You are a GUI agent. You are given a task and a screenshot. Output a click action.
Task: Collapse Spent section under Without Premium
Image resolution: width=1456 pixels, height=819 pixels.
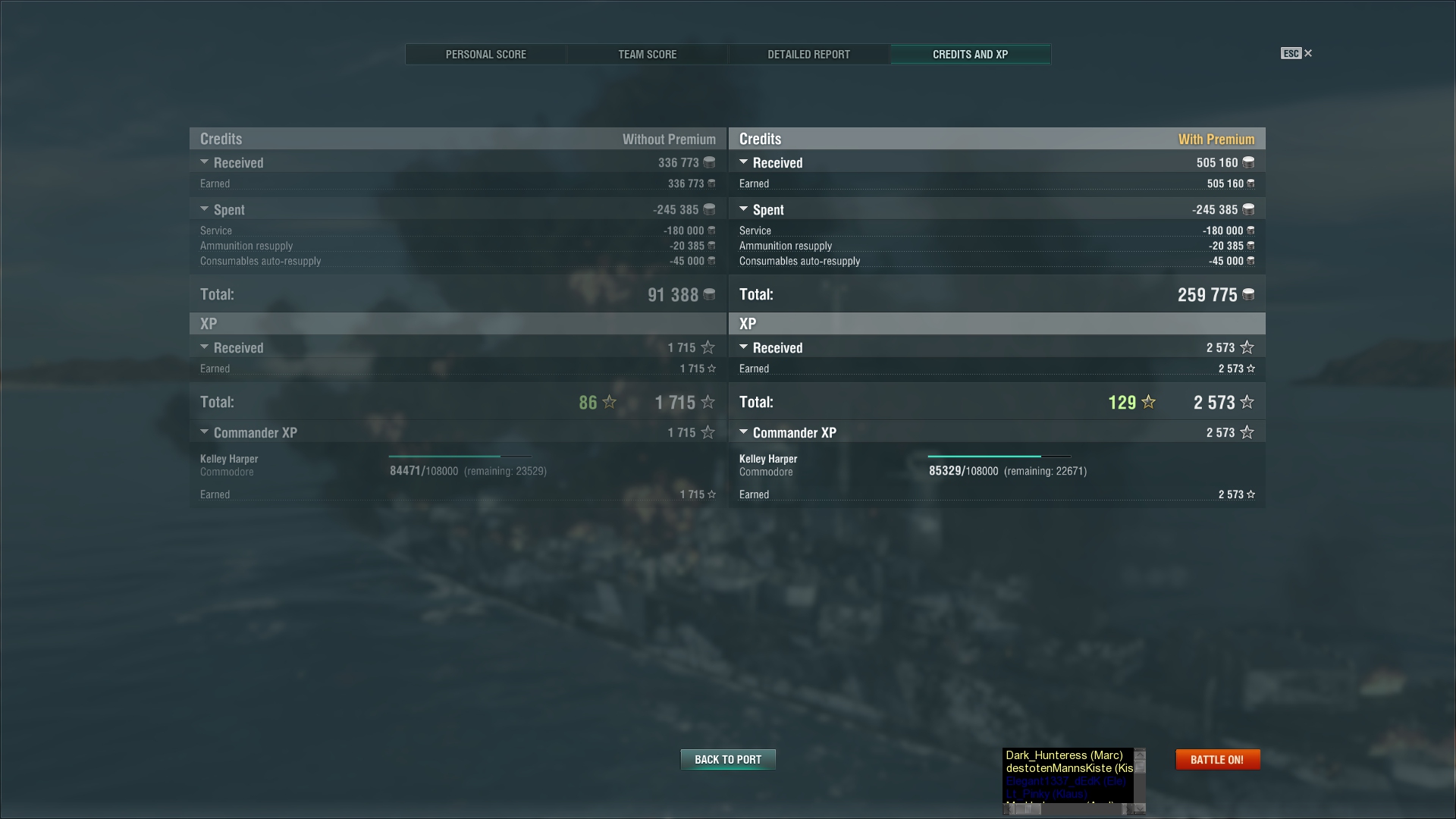[205, 209]
